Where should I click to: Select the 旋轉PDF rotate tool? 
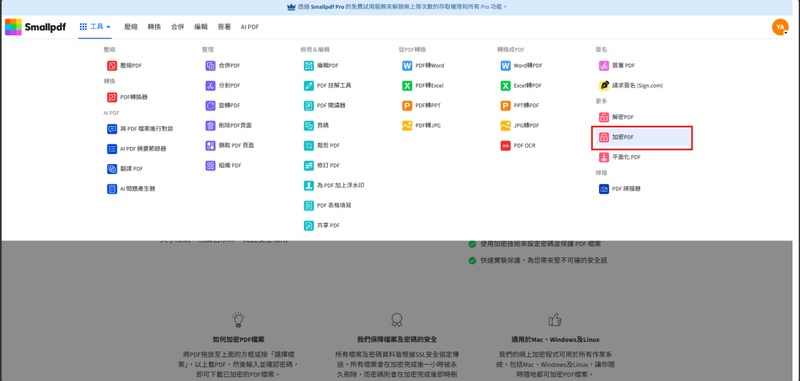coord(222,106)
